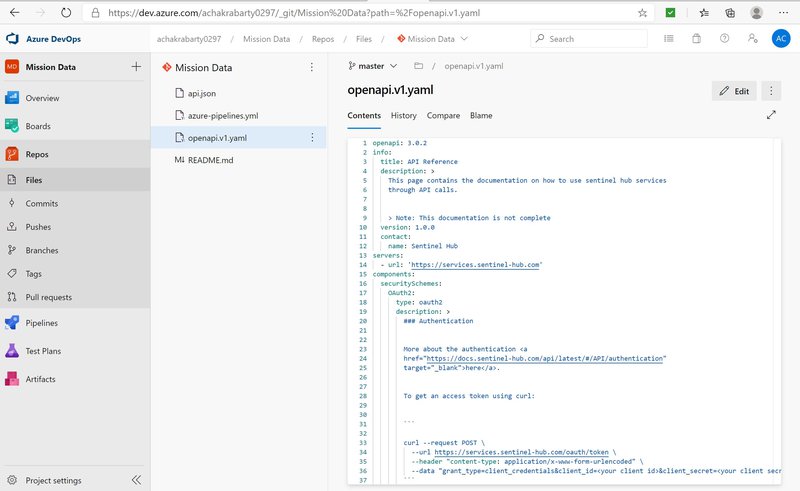Open services.sentinel-hub.com link on line 14
This screenshot has width=800, height=491.
click(x=475, y=265)
